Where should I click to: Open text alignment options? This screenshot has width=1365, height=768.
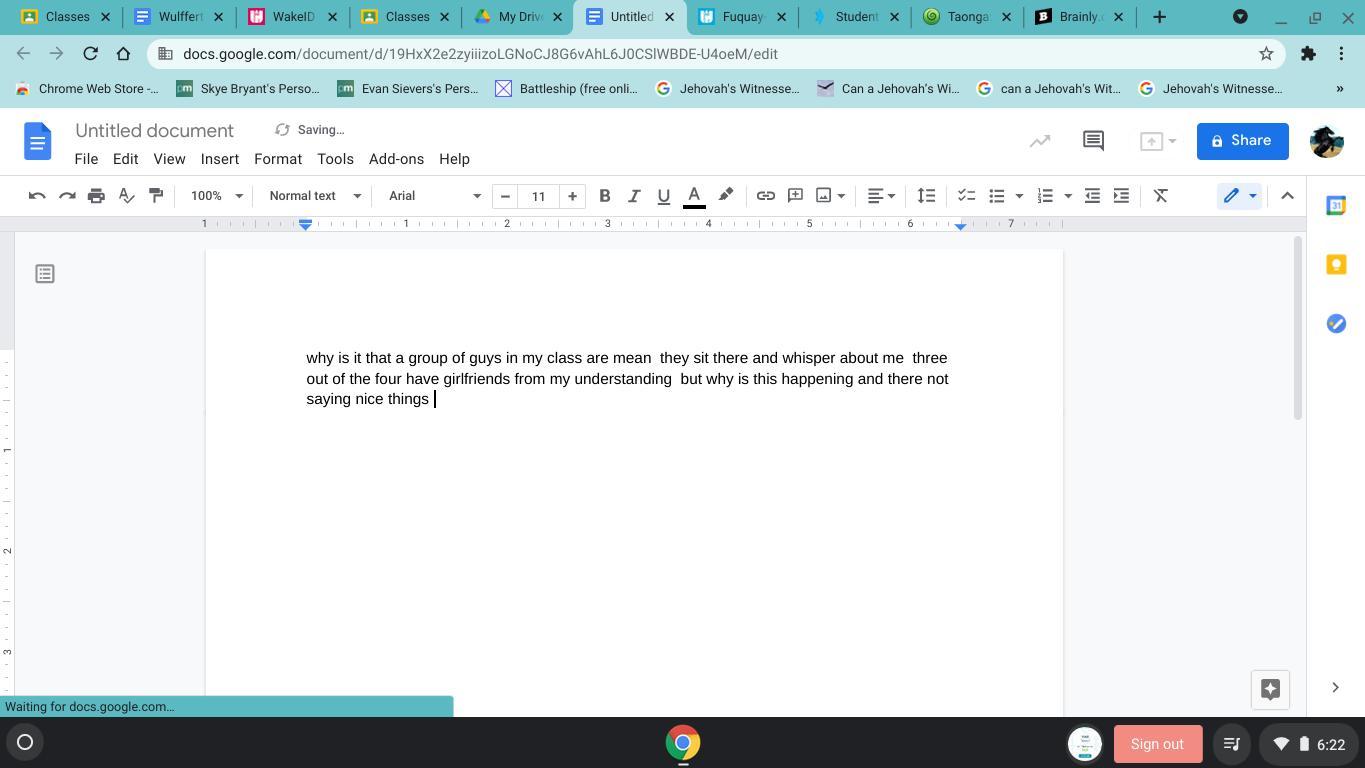coord(880,196)
